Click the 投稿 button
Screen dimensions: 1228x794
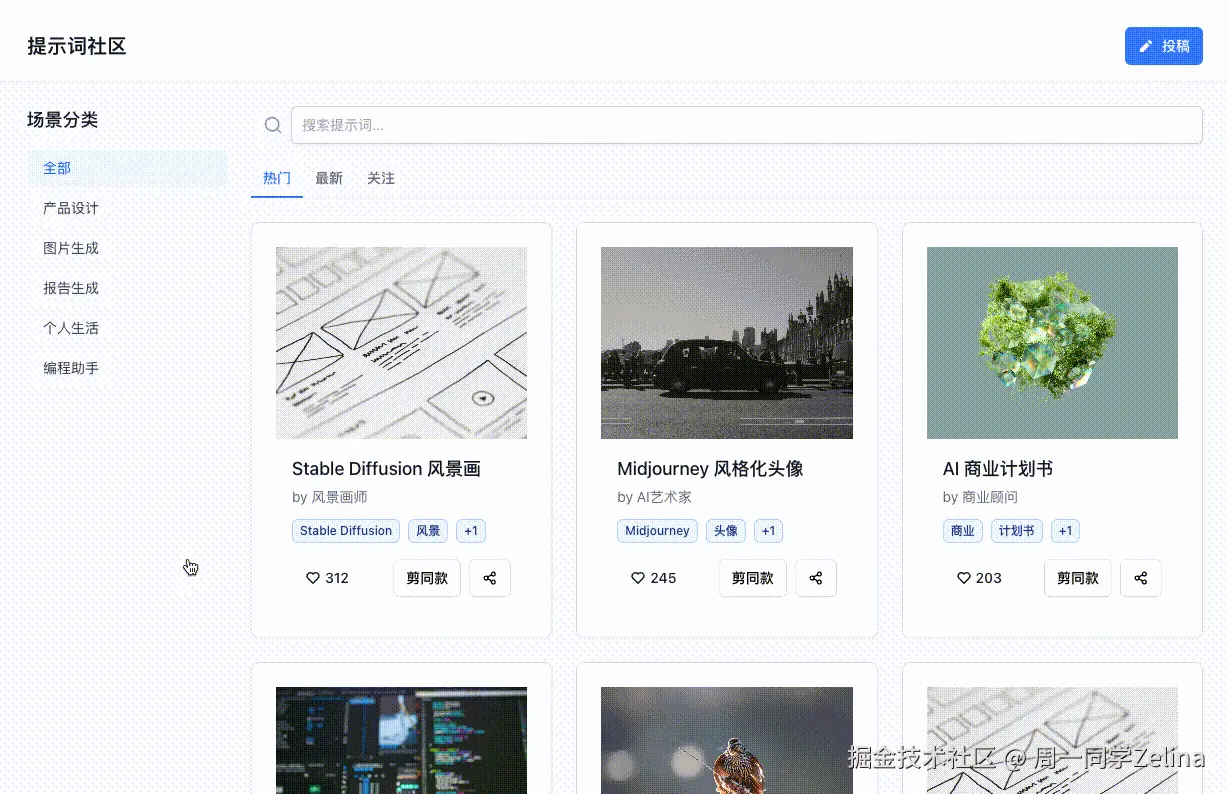[1163, 46]
